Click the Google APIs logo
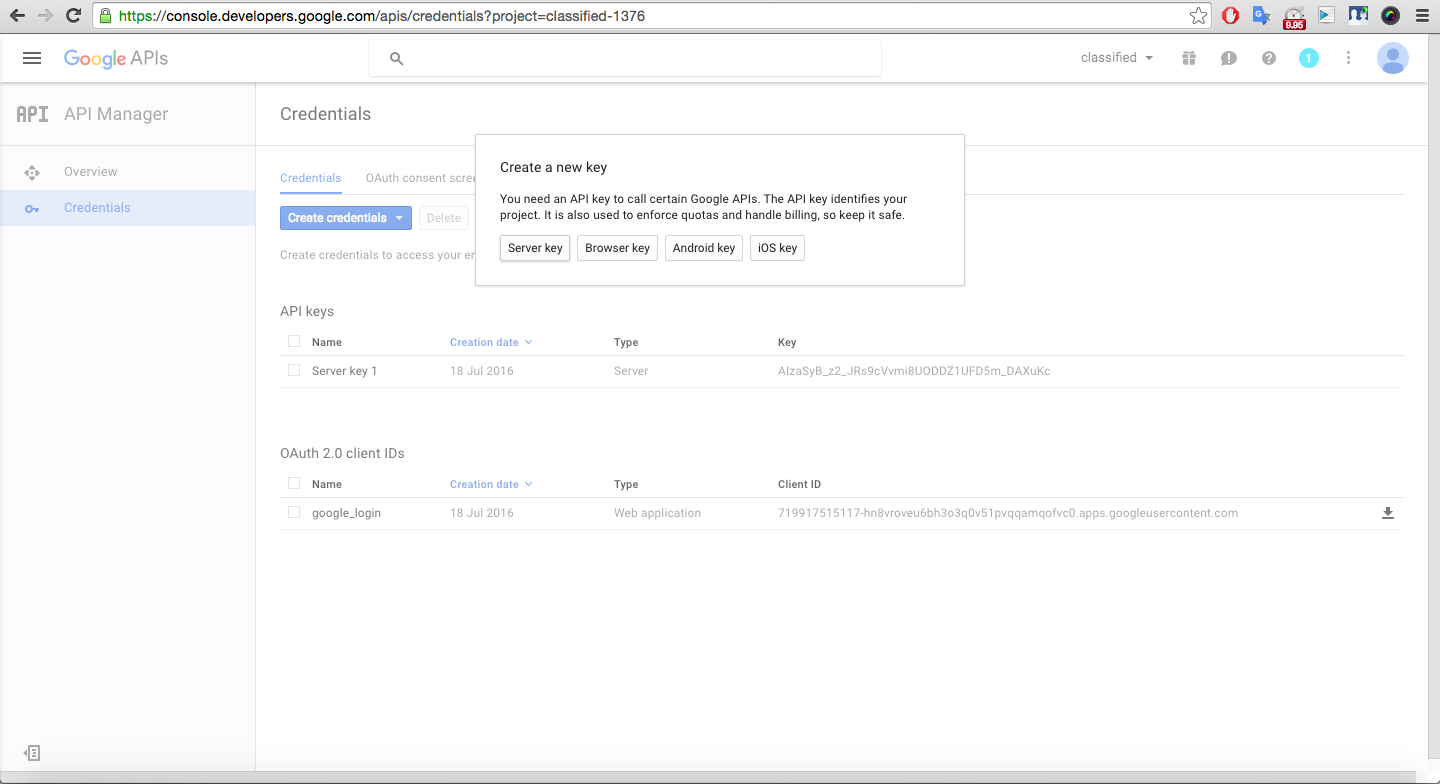This screenshot has height=784, width=1440. (x=116, y=58)
